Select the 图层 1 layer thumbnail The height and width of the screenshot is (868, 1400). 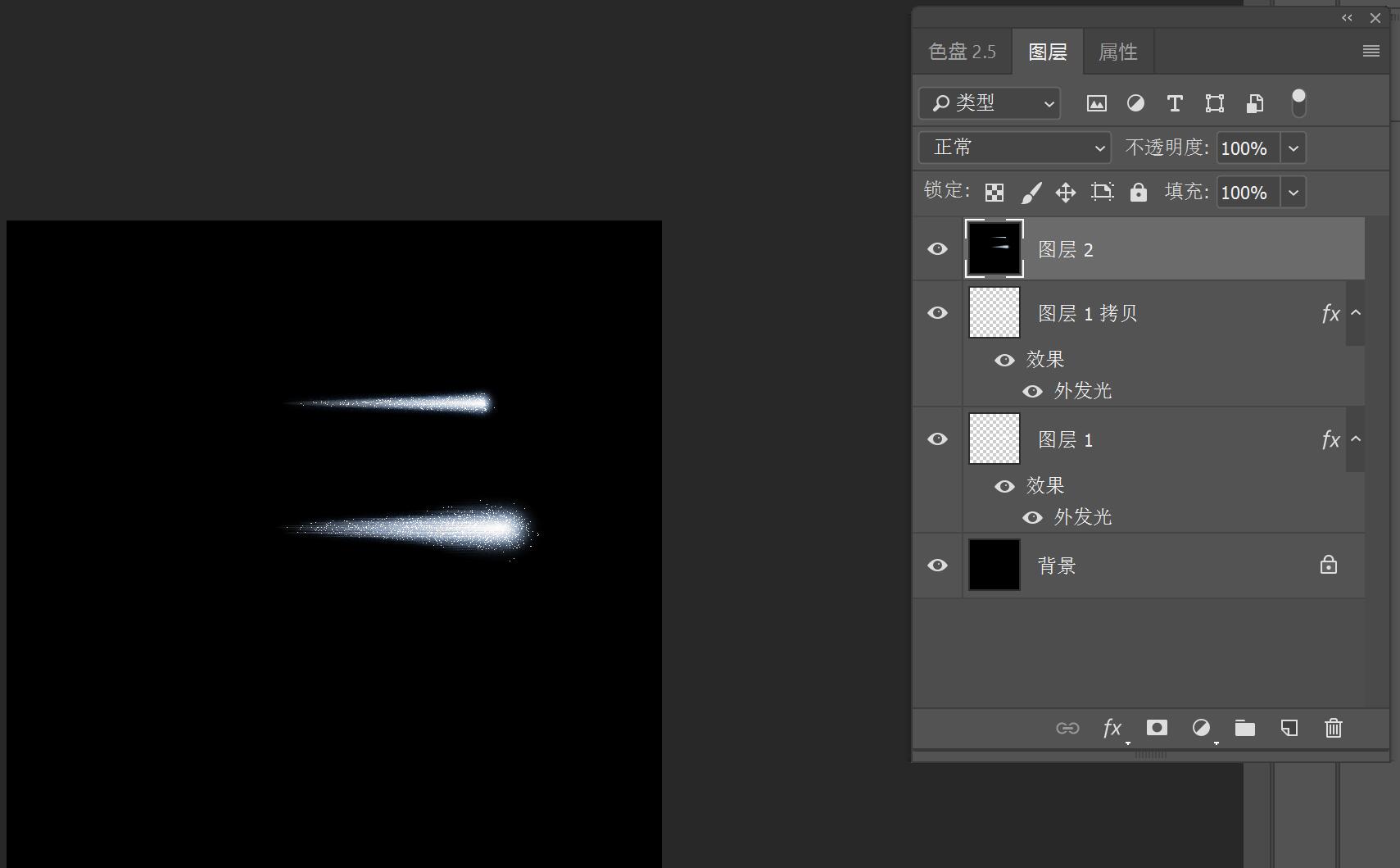coord(994,439)
